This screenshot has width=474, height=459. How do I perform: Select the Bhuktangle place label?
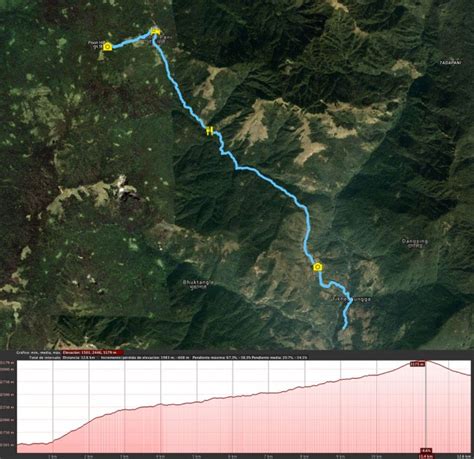198,284
